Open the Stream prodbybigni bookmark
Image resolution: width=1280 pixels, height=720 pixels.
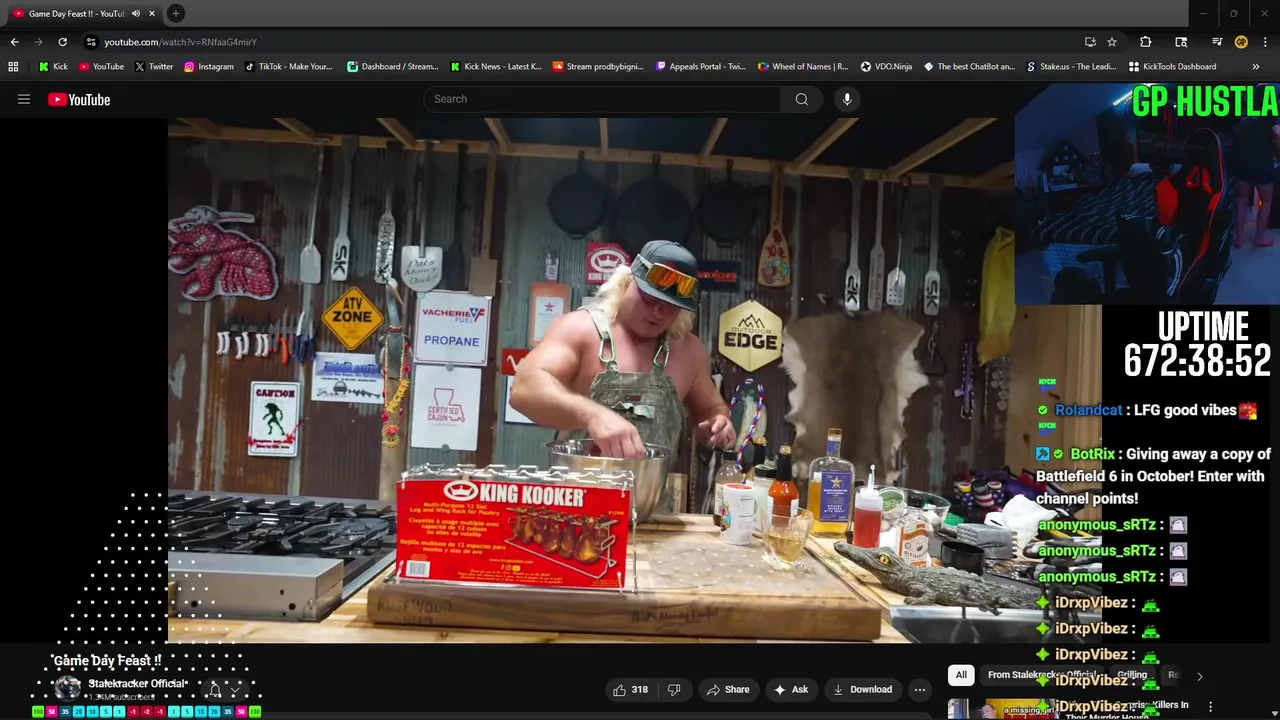(x=598, y=67)
